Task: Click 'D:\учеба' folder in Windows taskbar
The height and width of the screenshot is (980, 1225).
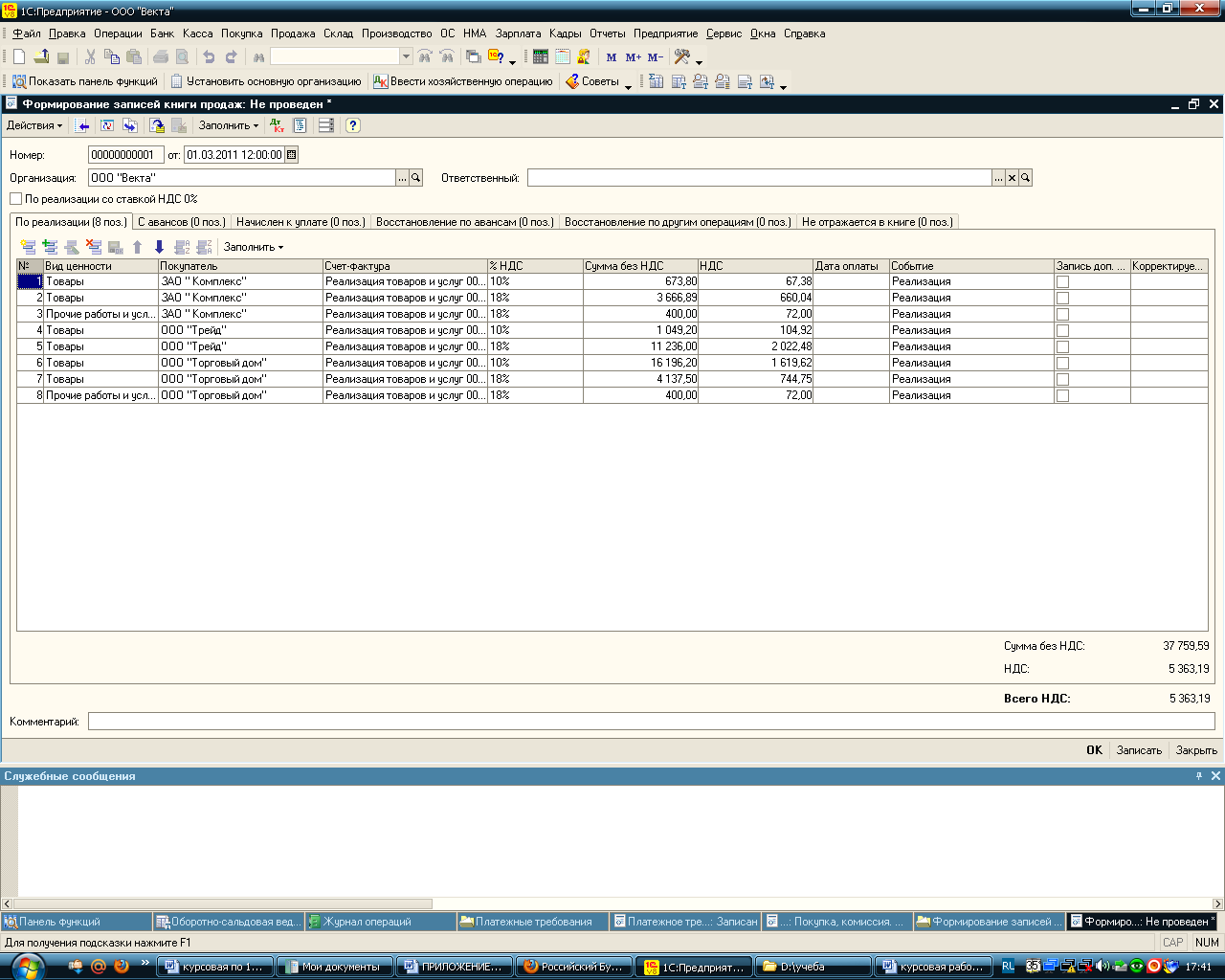Action: pyautogui.click(x=813, y=967)
